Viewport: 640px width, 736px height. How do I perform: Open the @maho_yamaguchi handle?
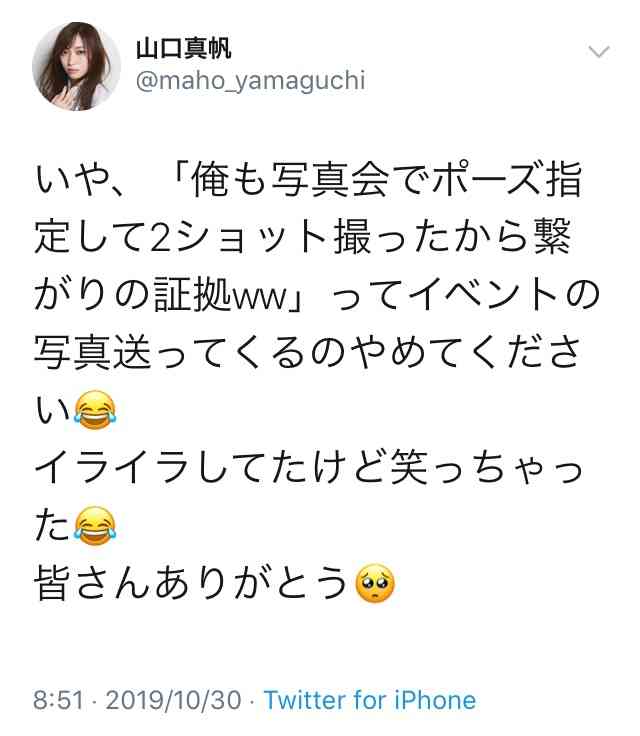[250, 81]
